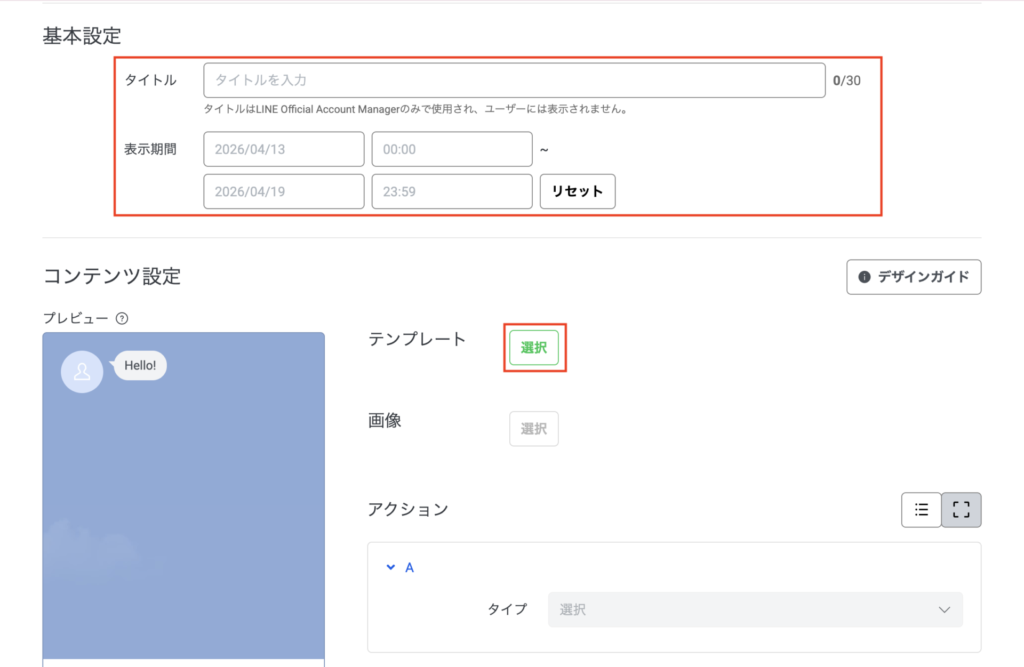Collapse action A chevron

click(391, 567)
